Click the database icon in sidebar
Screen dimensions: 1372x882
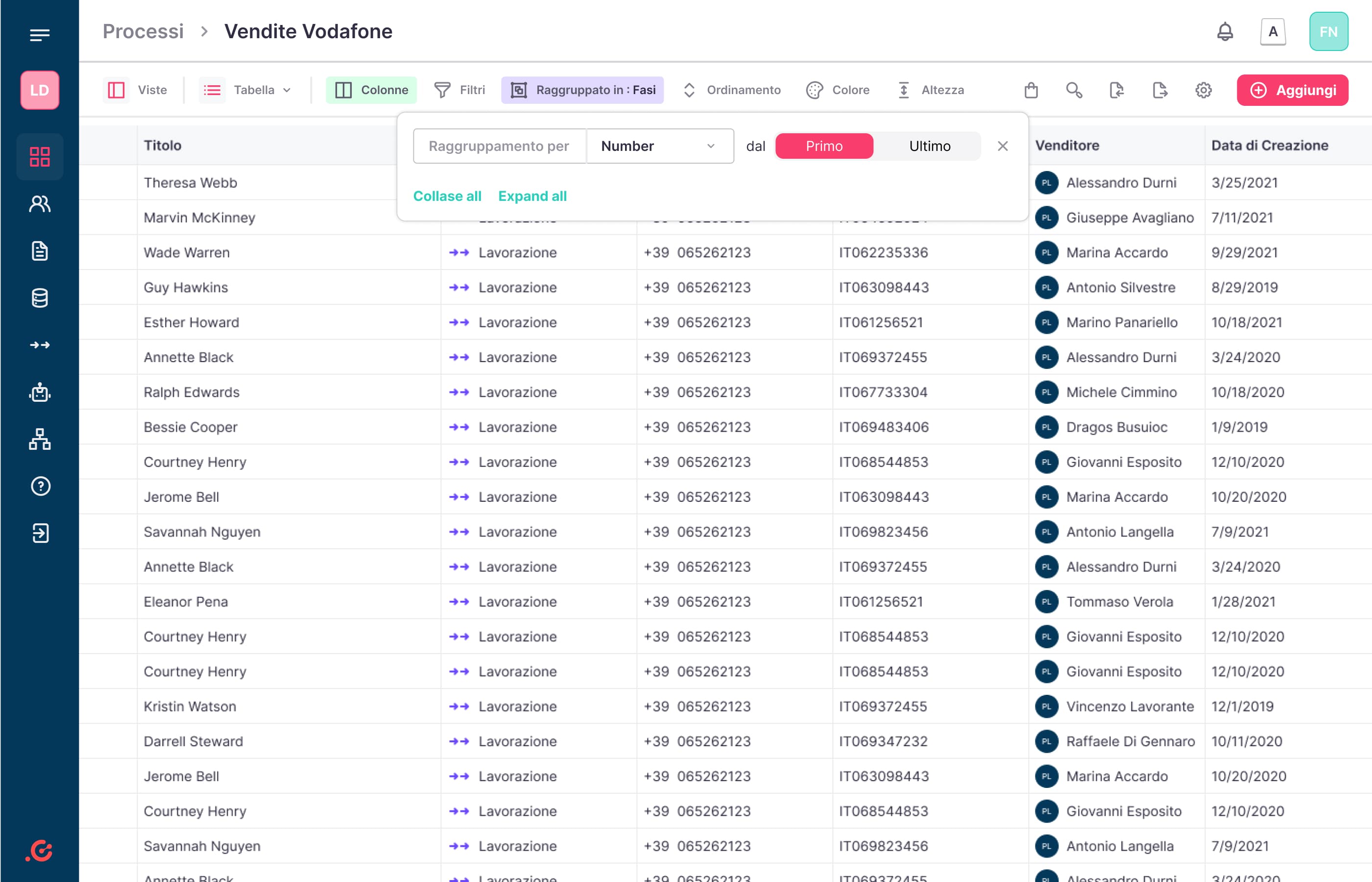click(x=40, y=298)
